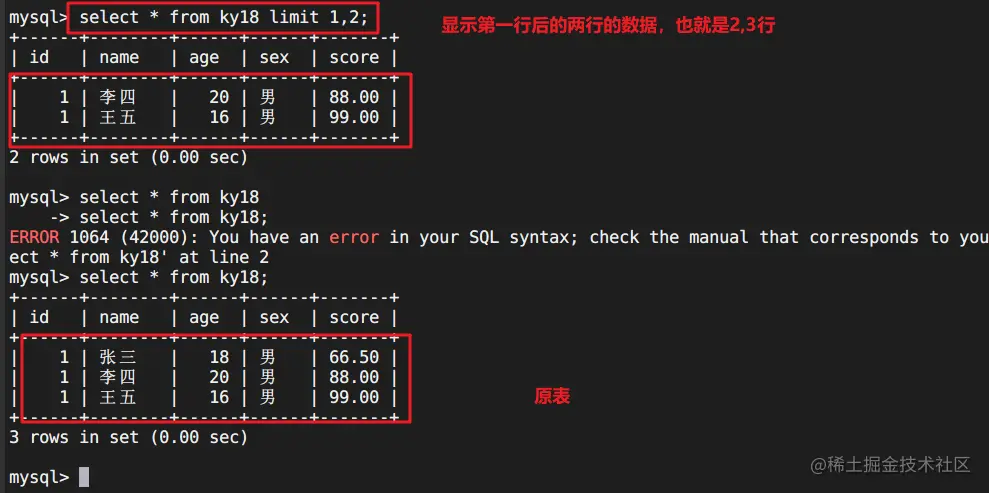Image resolution: width=989 pixels, height=493 pixels.
Task: Click the name cell '张三'
Action: (117, 357)
